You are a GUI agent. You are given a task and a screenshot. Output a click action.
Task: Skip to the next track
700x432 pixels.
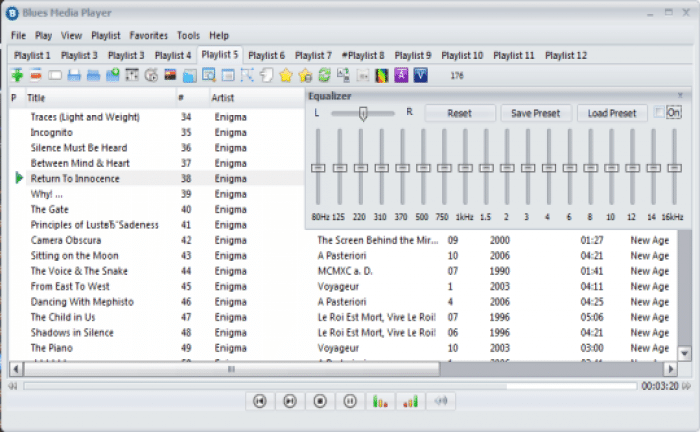[x=290, y=401]
